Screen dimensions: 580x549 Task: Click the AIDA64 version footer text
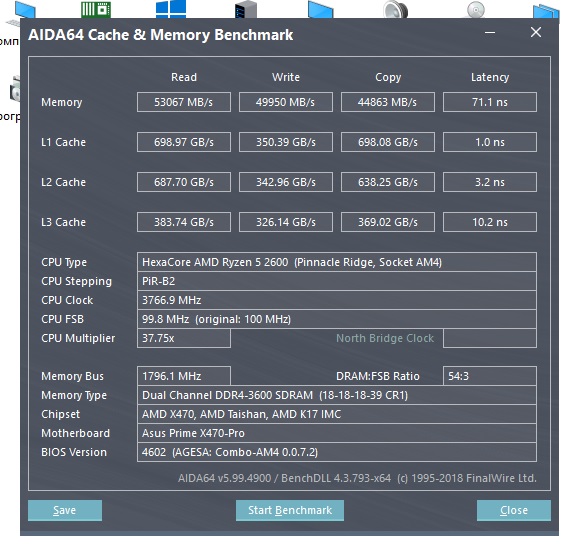[x=357, y=478]
